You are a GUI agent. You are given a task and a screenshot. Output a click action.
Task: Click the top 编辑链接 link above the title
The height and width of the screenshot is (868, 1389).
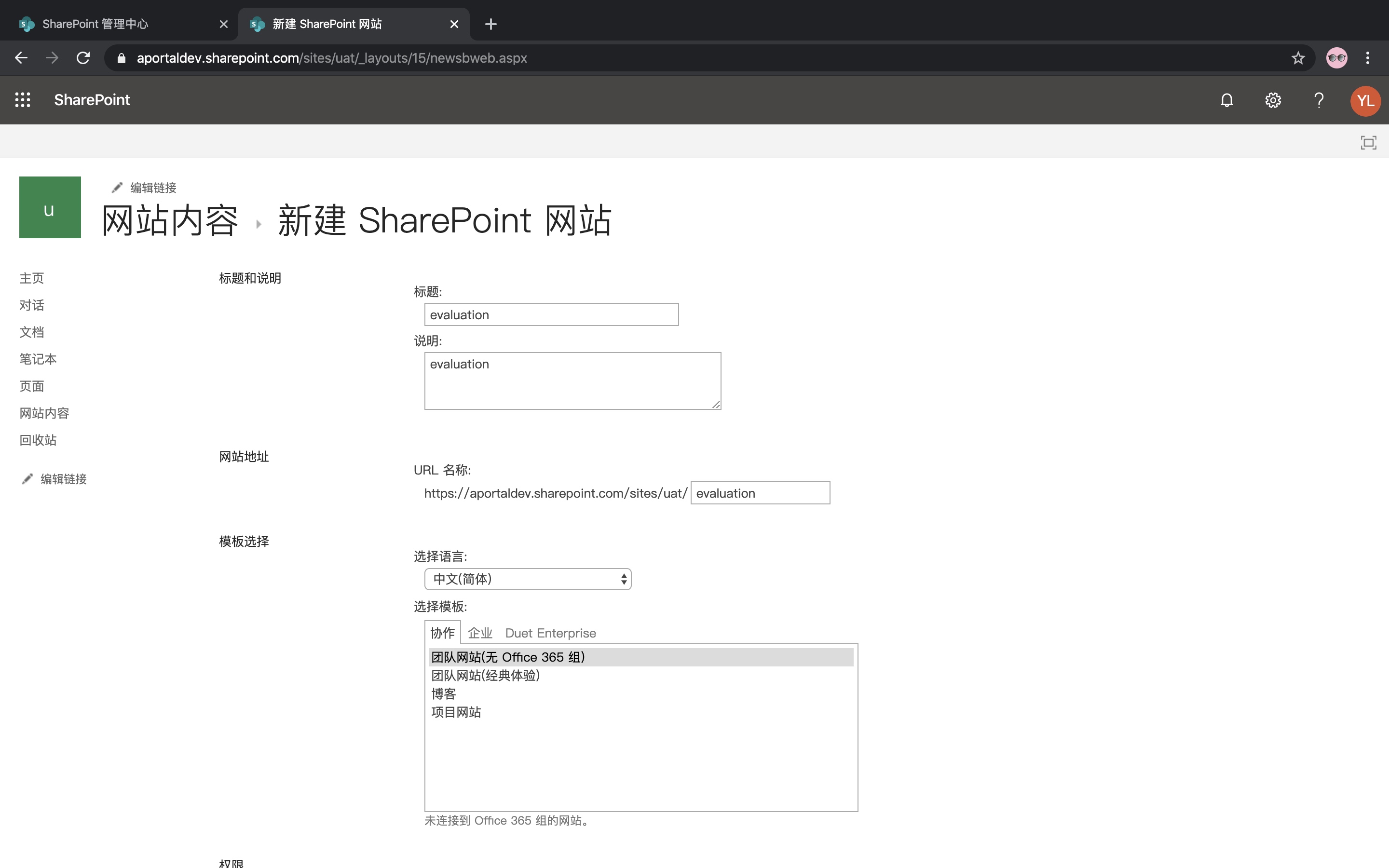[153, 188]
